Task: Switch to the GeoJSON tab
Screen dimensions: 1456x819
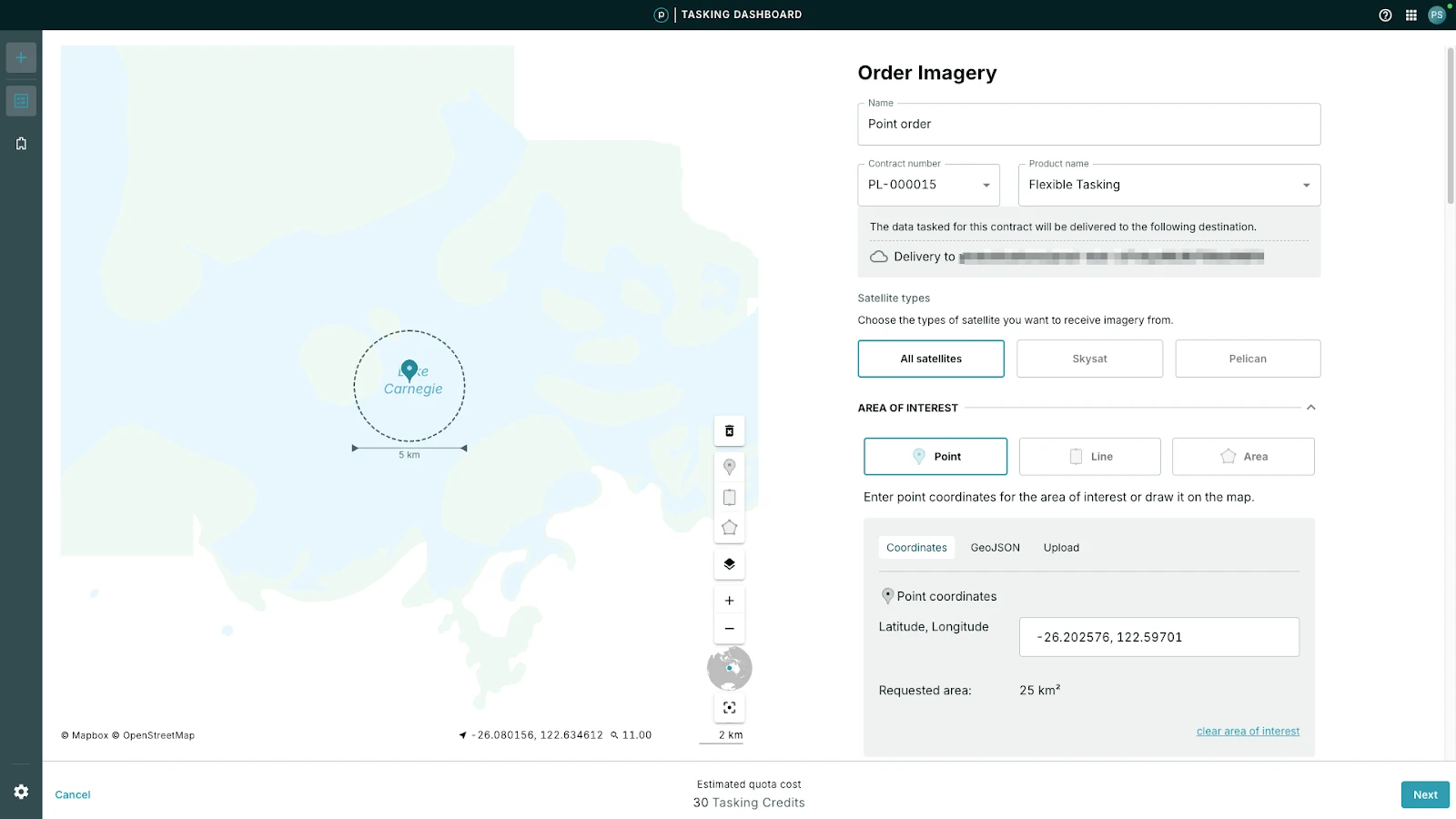Action: point(995,548)
